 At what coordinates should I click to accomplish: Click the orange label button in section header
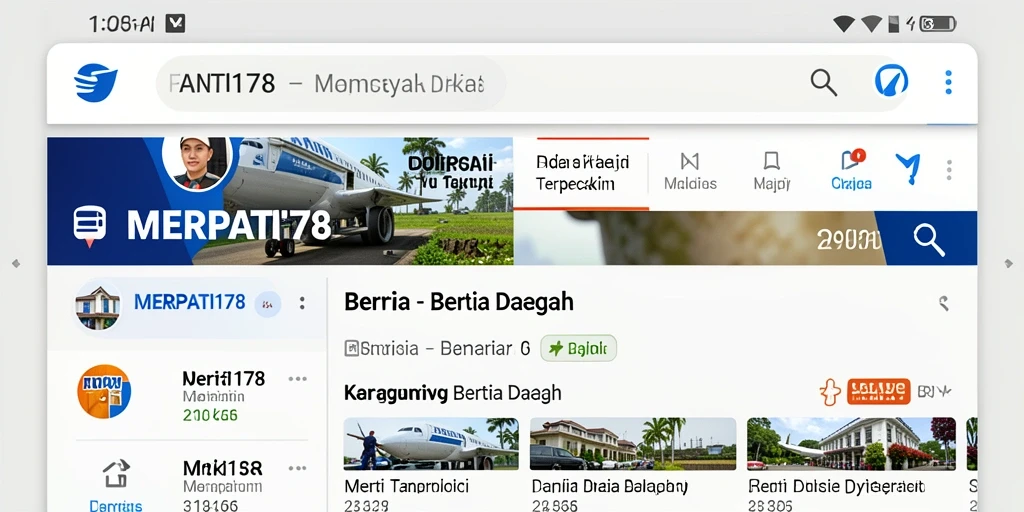click(x=878, y=391)
